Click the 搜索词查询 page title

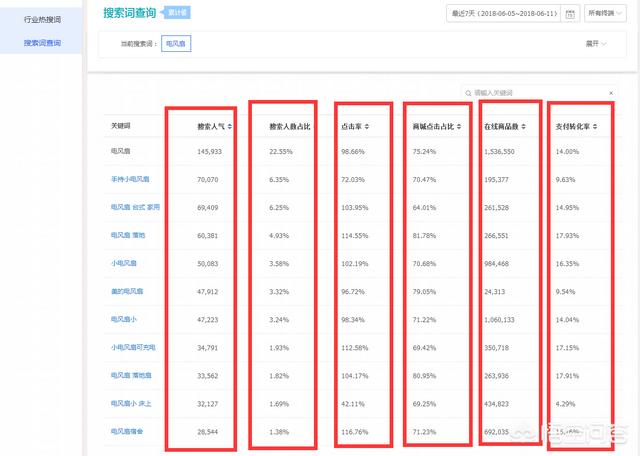(x=129, y=13)
